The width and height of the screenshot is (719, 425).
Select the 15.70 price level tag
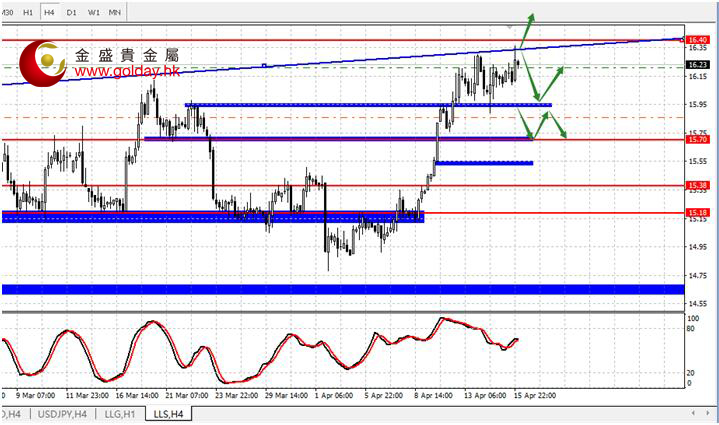pos(698,140)
